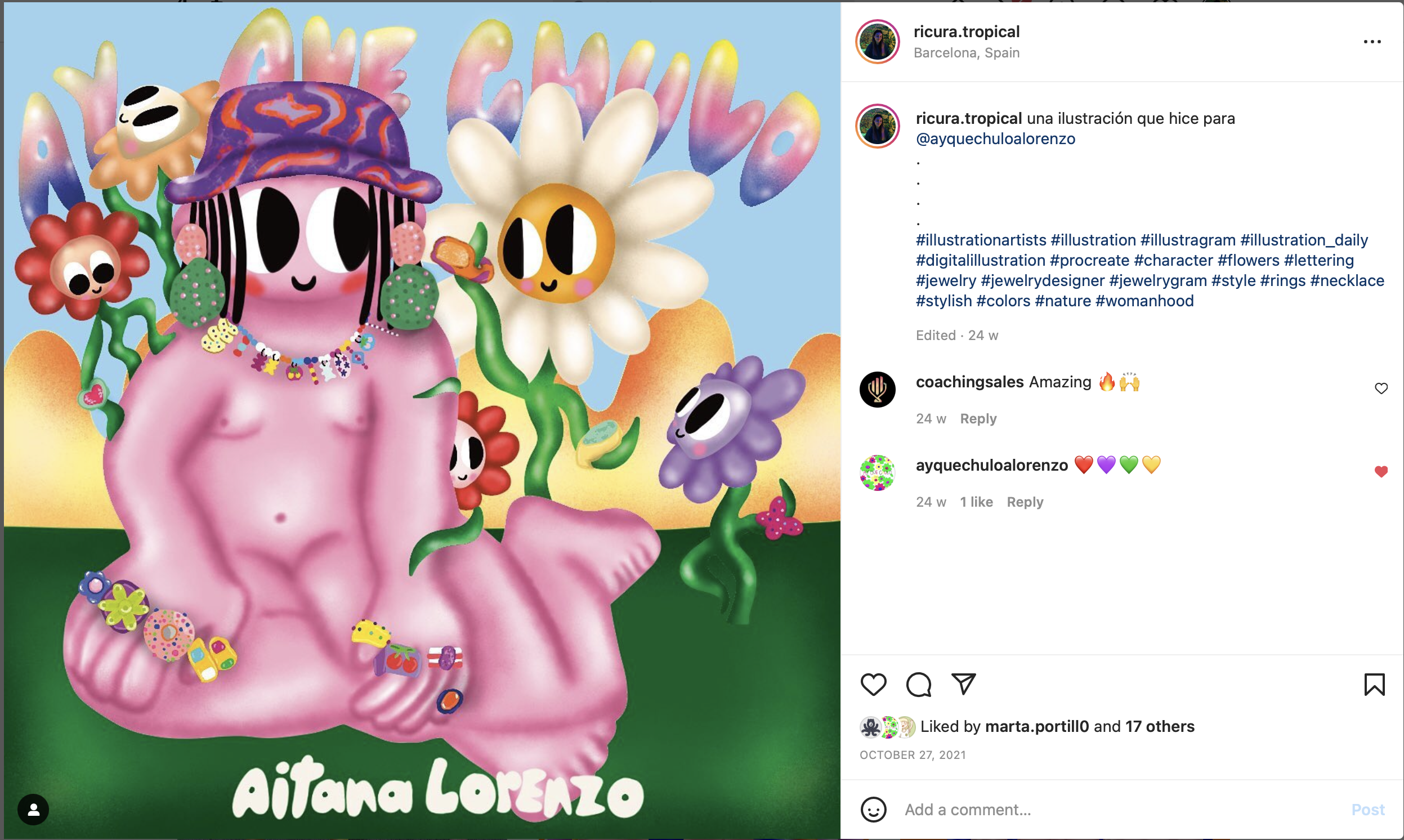Like the post with the heart icon

[x=873, y=685]
